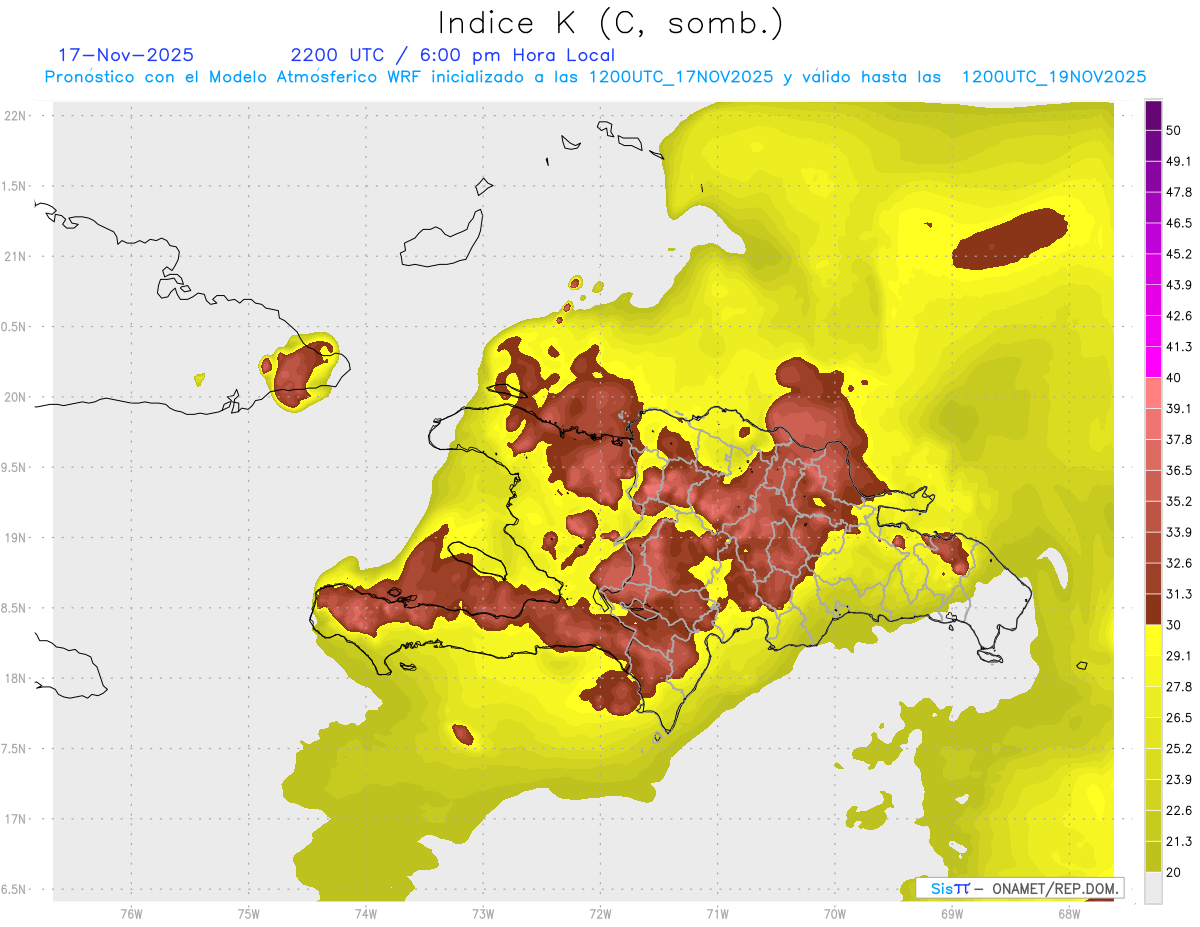Click the '46.5' color scale value

click(1178, 223)
